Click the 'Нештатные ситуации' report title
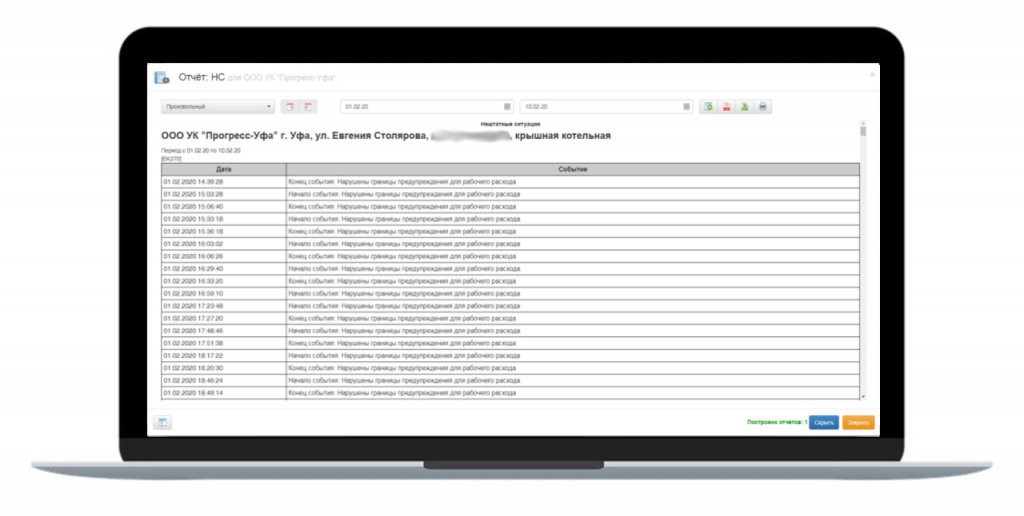This screenshot has width=1024, height=516. pyautogui.click(x=510, y=123)
